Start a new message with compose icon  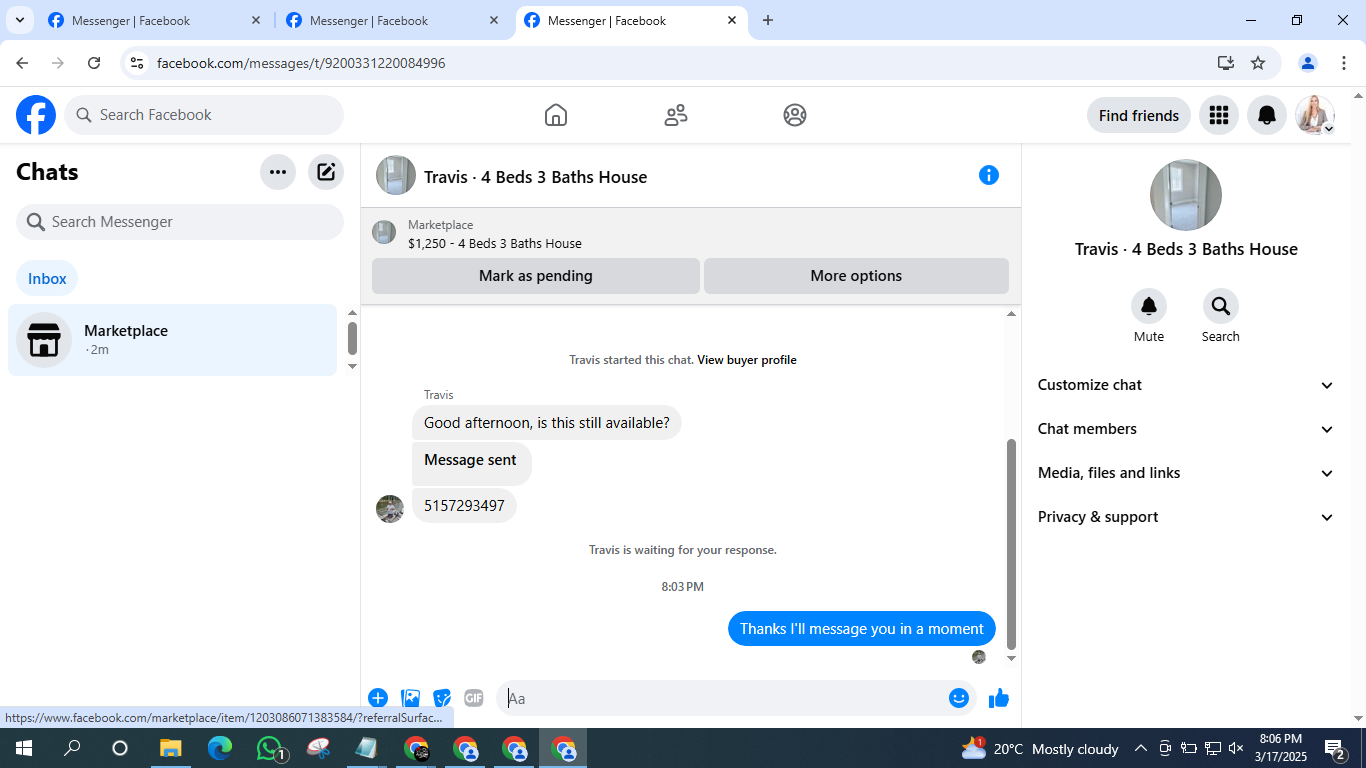[326, 172]
